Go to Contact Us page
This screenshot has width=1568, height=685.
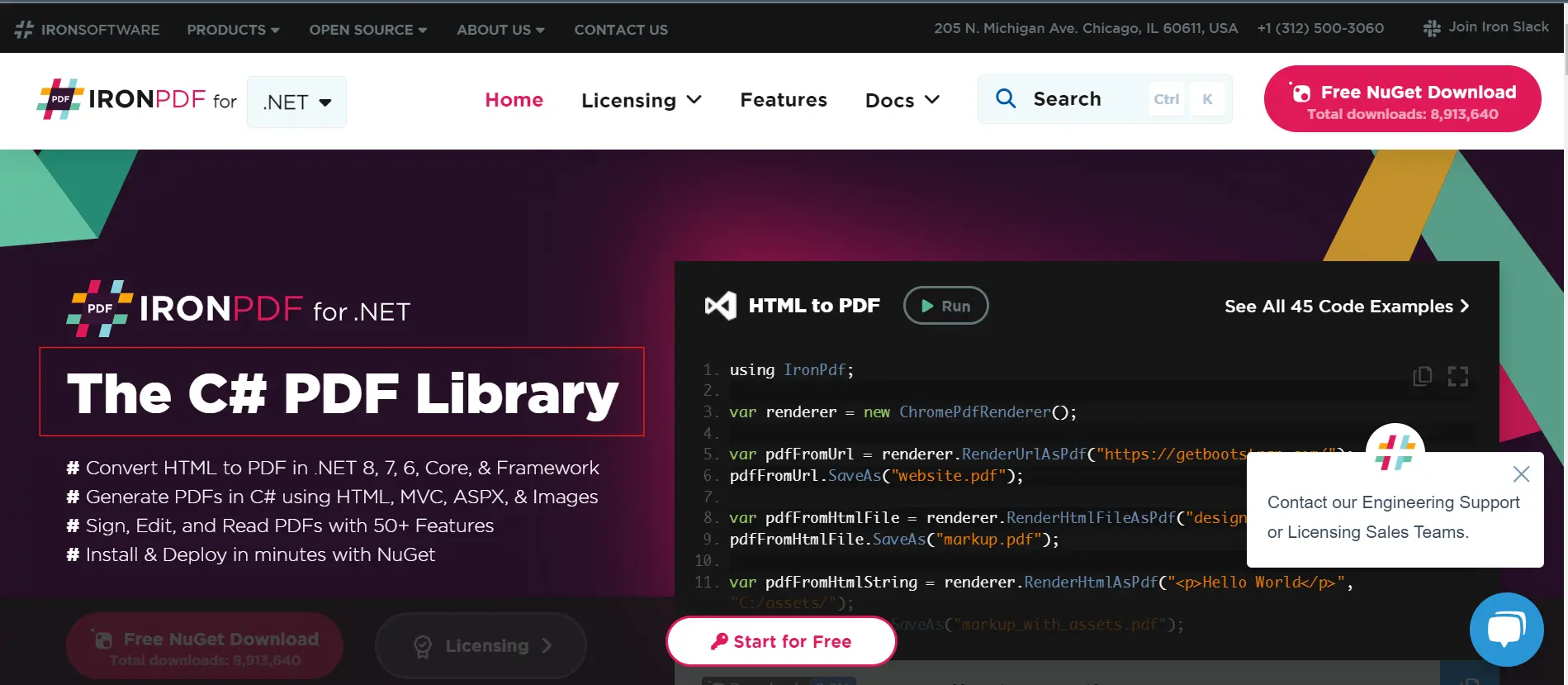click(x=621, y=30)
